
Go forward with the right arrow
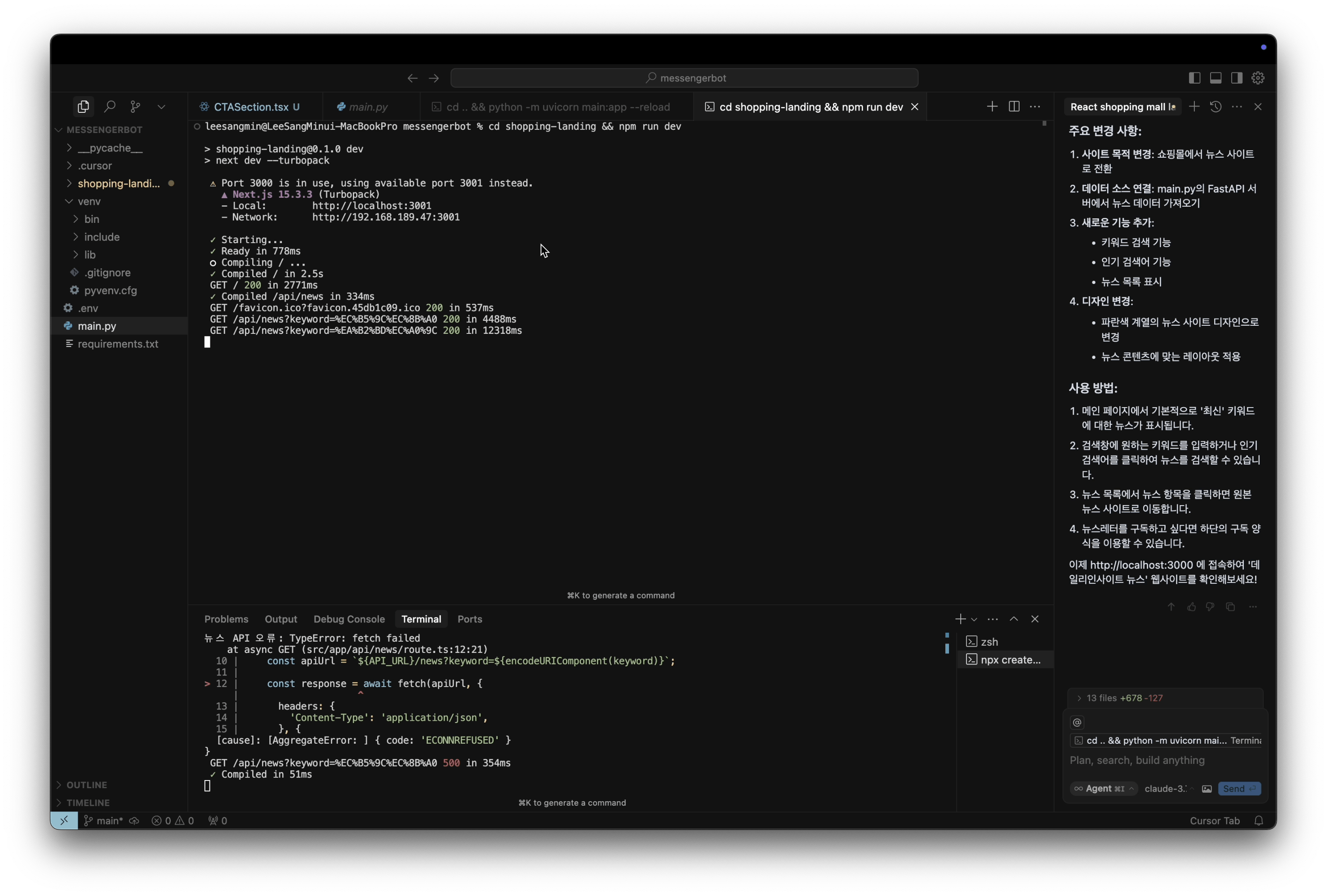[x=434, y=78]
